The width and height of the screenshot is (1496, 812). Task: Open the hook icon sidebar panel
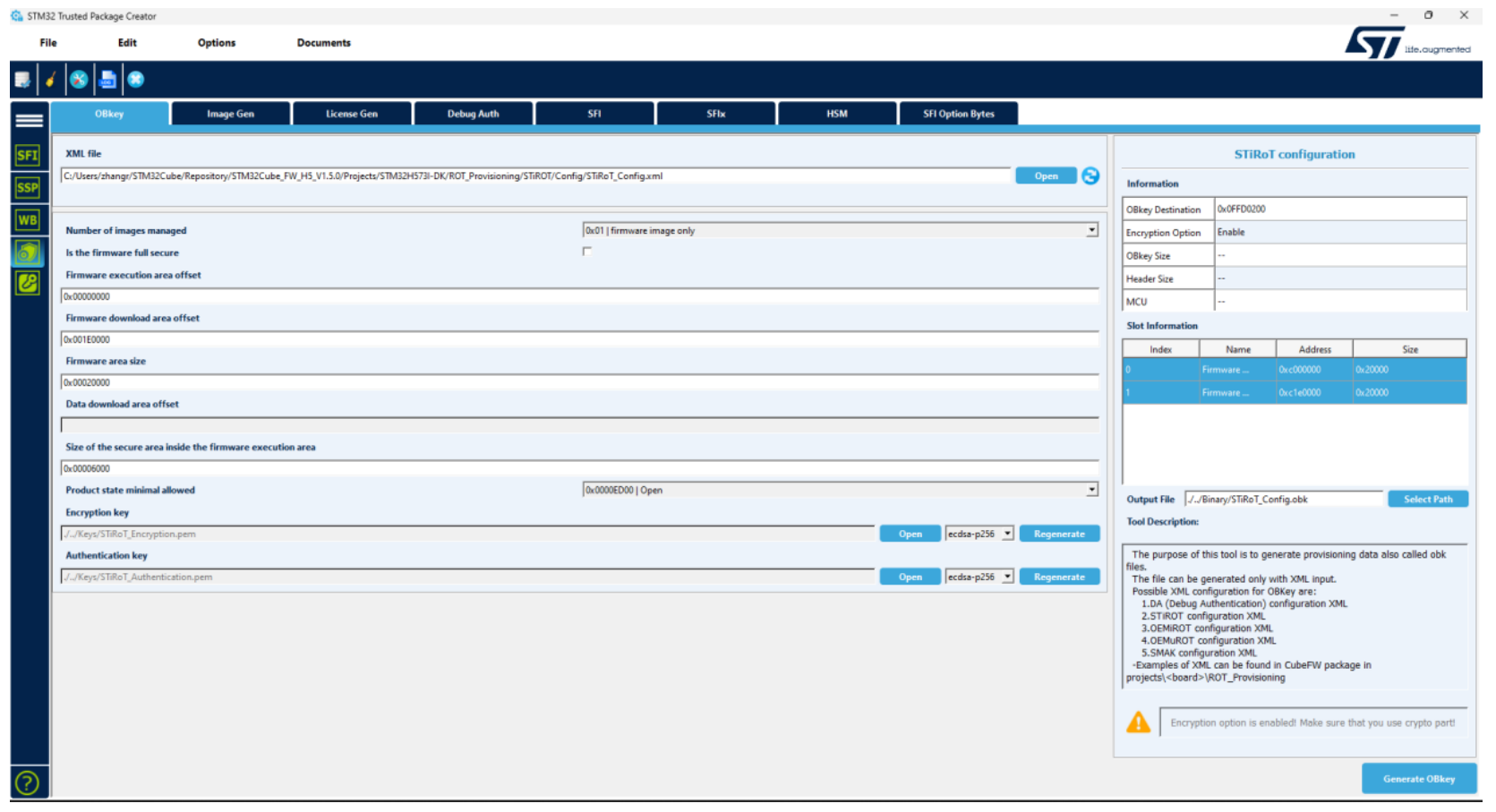[x=28, y=284]
